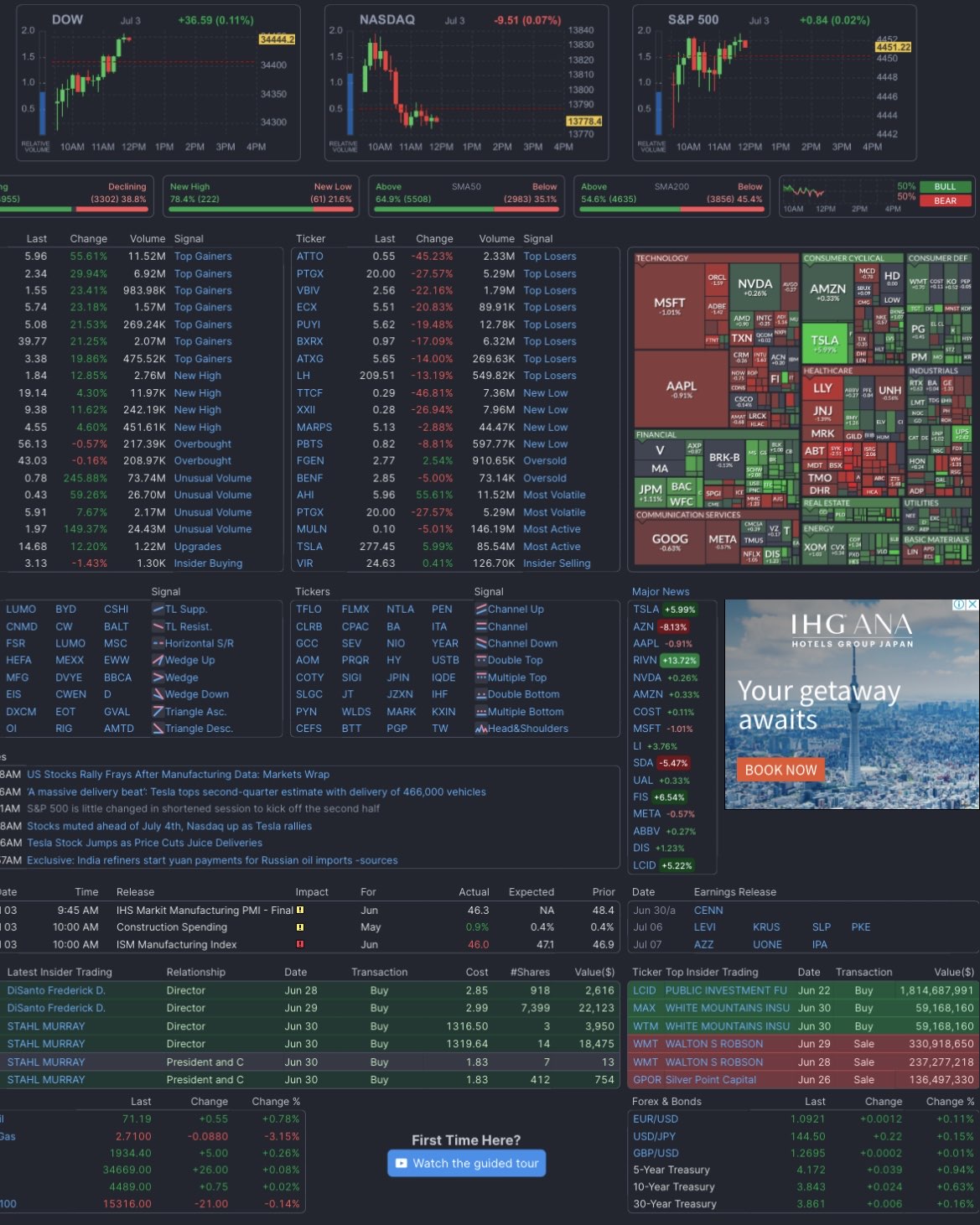
Task: Open the S&P 500 intraday chart
Action: (775, 82)
